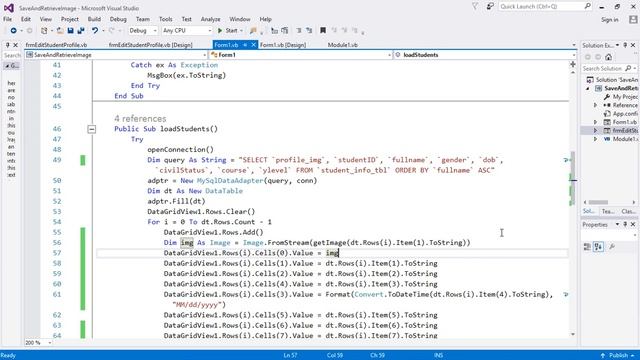
Task: Open the Tools menu
Action: (x=165, y=19)
